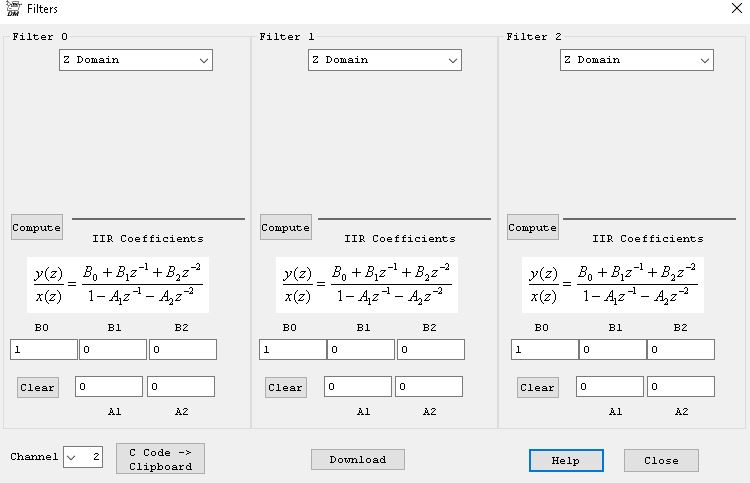Viewport: 750px width, 483px height.
Task: Open the Help button
Action: 566,460
